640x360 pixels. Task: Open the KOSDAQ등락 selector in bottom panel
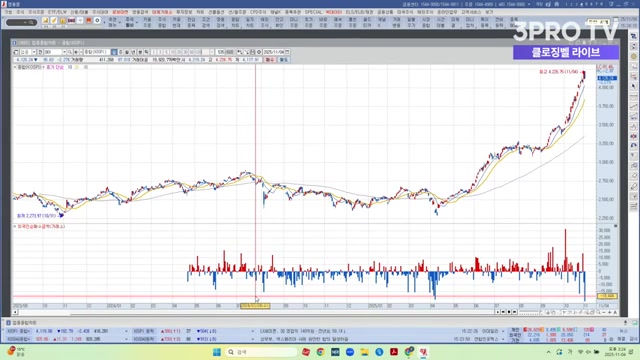[145, 339]
